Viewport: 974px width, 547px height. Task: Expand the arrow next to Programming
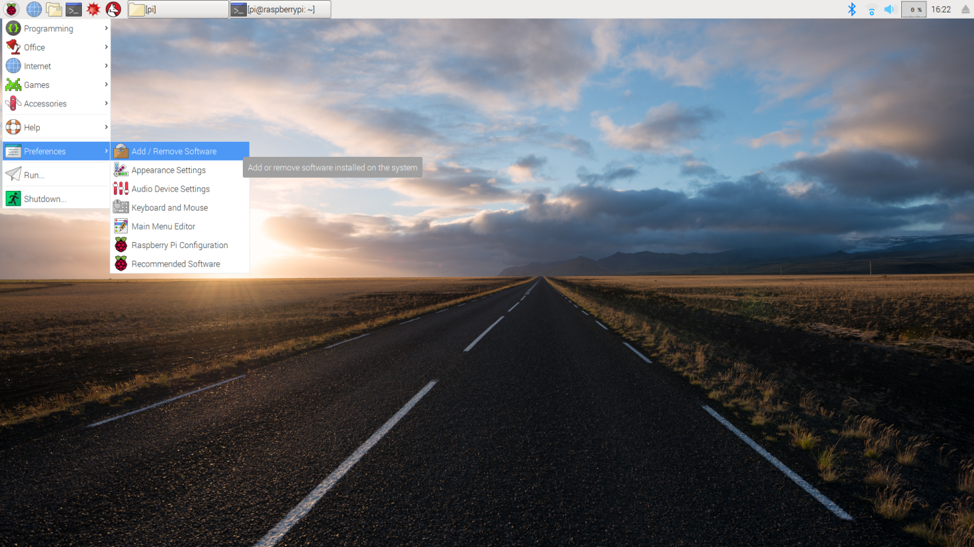(x=106, y=29)
